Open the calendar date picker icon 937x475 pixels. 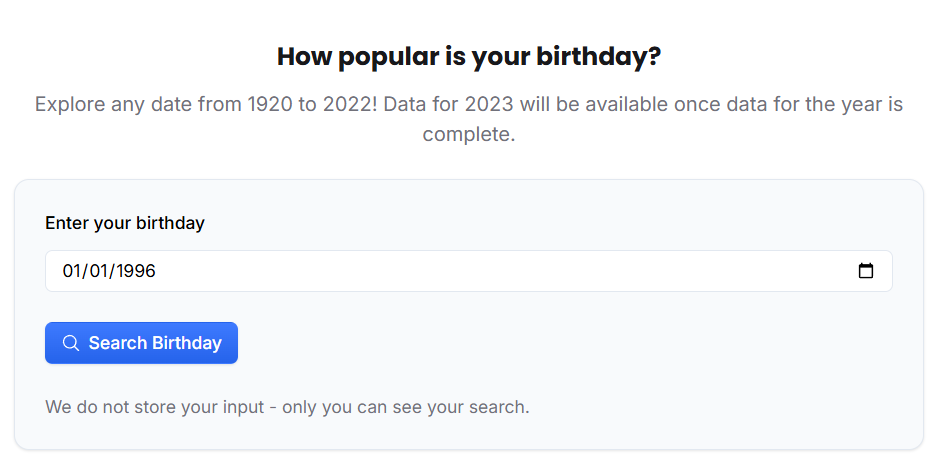(866, 271)
